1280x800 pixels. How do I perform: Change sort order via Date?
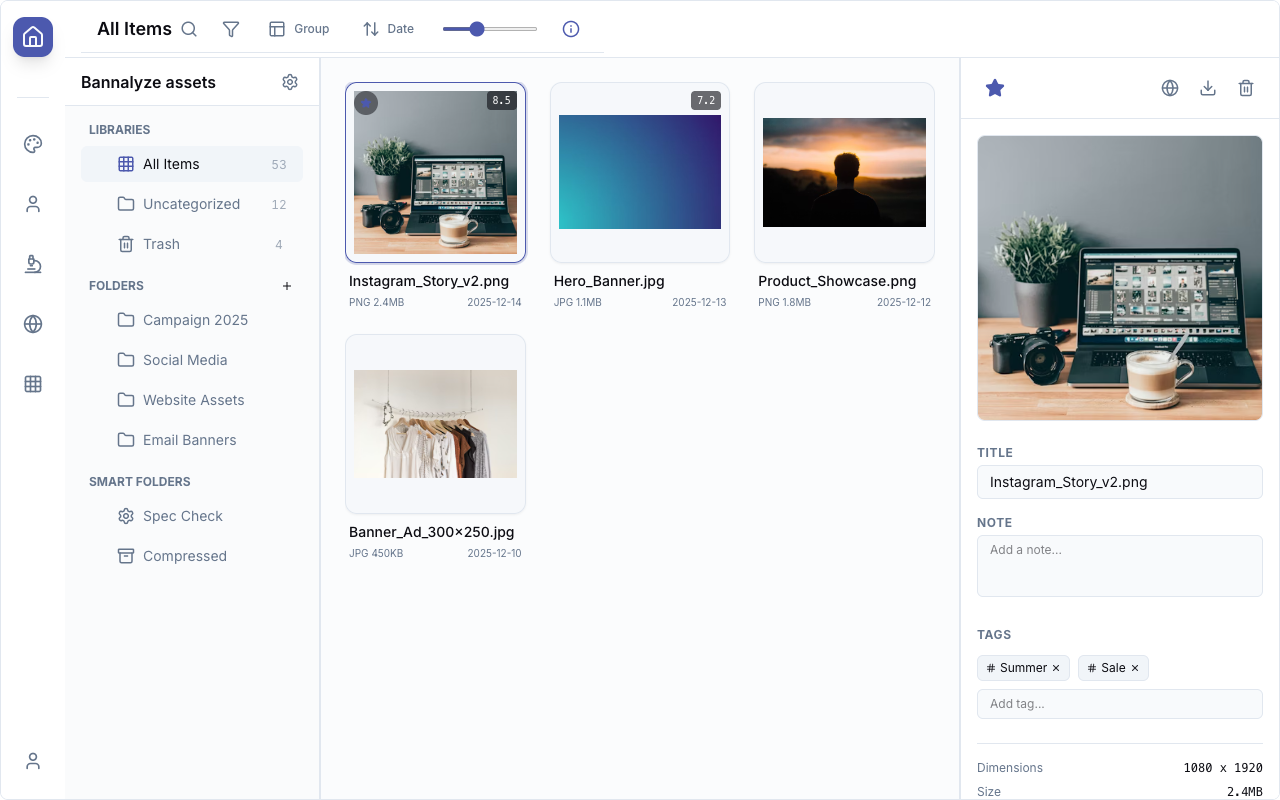388,29
